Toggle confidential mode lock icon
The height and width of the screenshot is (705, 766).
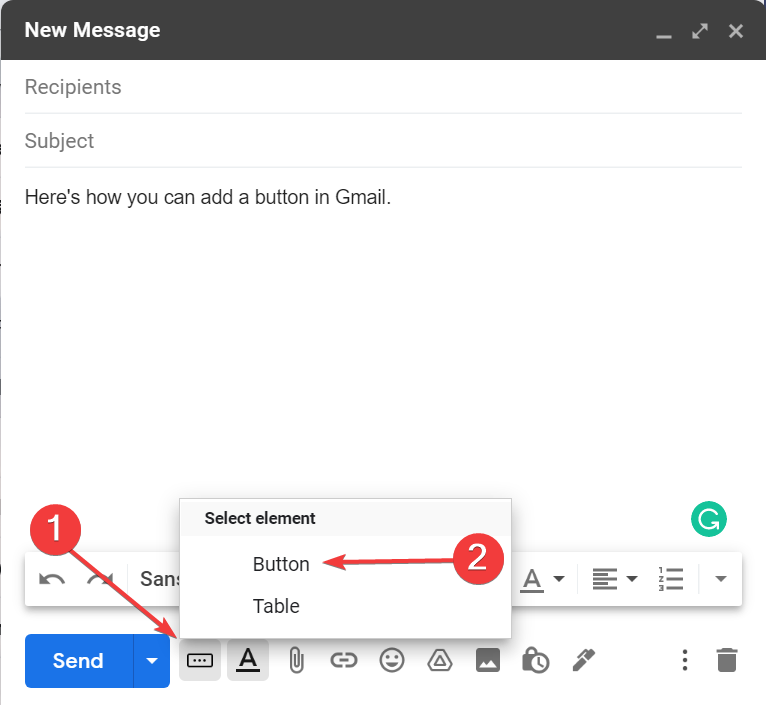tap(535, 660)
